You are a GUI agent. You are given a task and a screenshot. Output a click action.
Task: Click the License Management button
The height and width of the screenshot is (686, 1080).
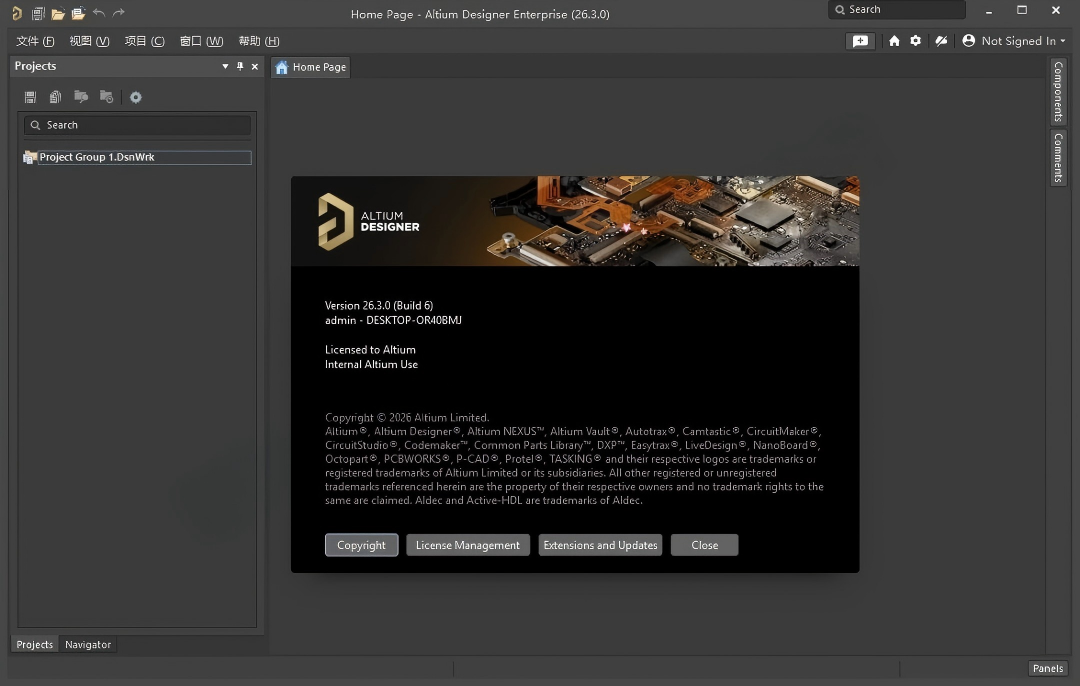[468, 545]
